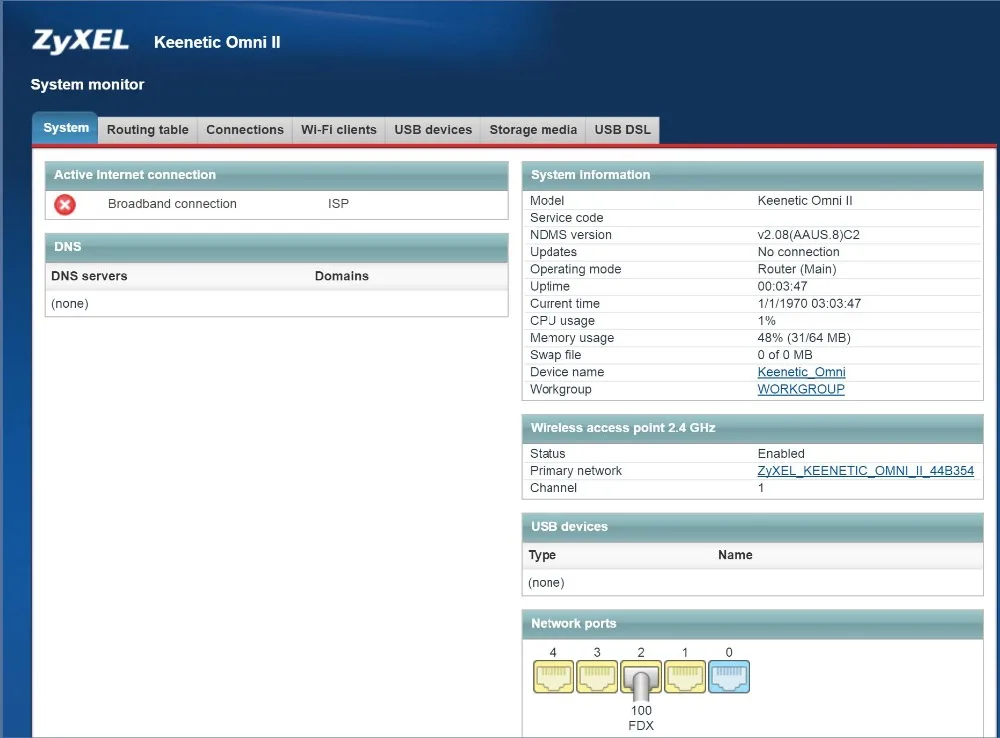Click Memory usage value 48% (31/64 MB)
Screen dimensions: 1000x738
[804, 338]
